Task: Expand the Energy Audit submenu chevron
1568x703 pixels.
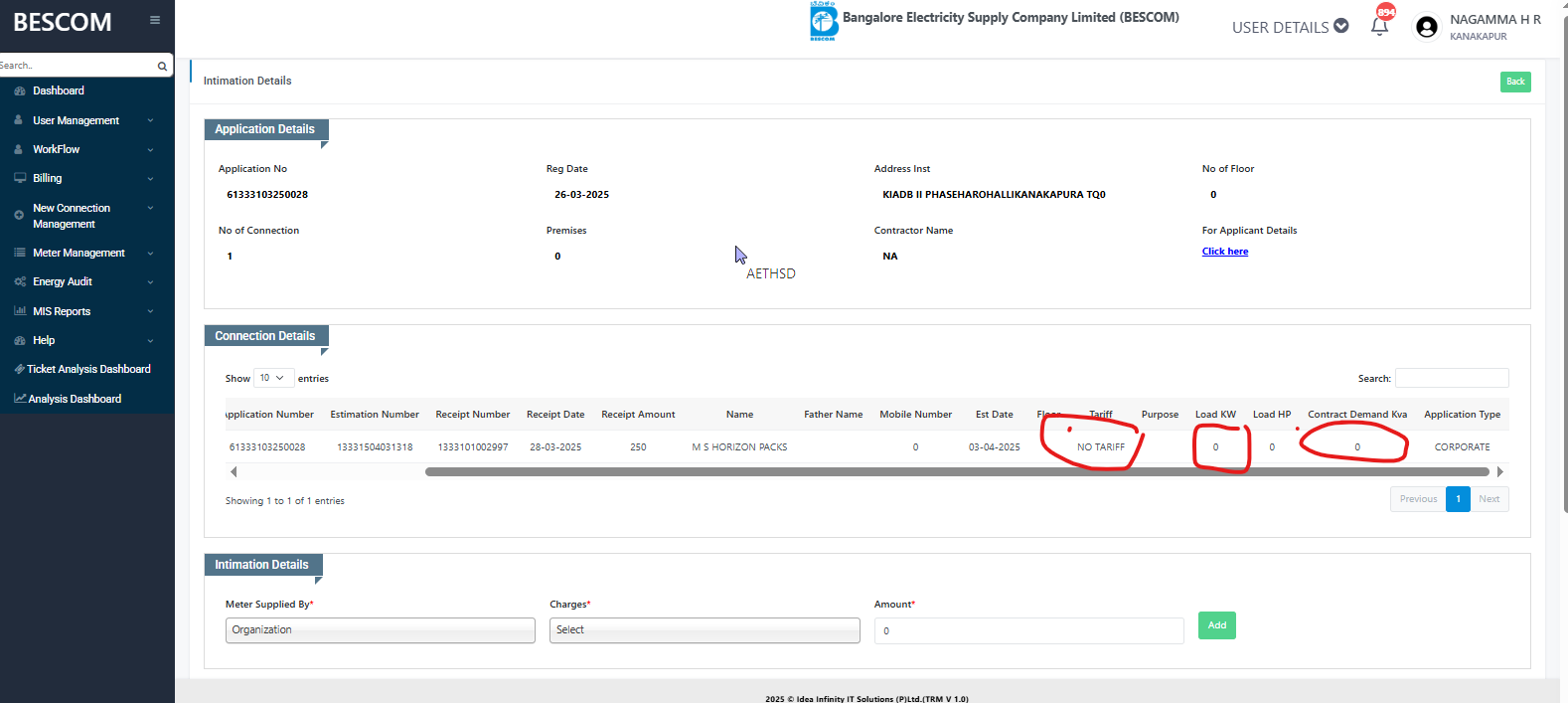Action: coord(150,282)
